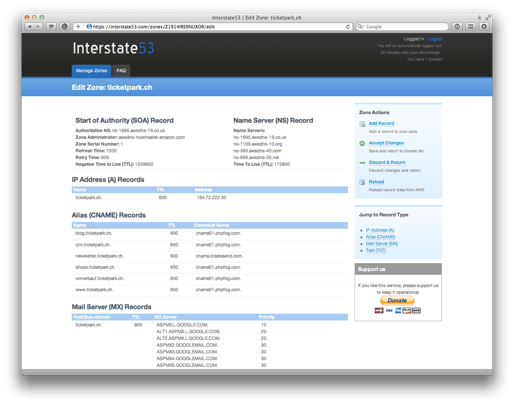The width and height of the screenshot is (514, 405).
Task: Select the blog.ticketpark.ch. CNAME row
Action: 210,233
